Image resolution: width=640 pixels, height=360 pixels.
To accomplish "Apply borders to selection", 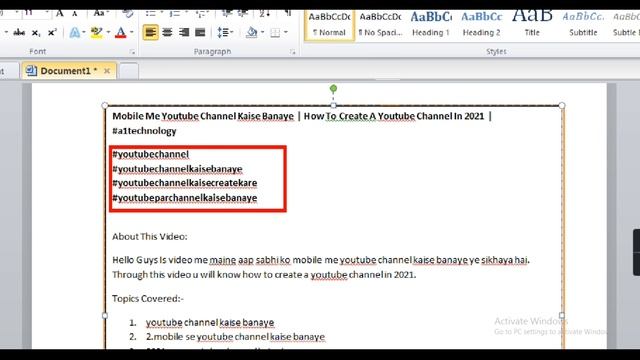I will (275, 32).
